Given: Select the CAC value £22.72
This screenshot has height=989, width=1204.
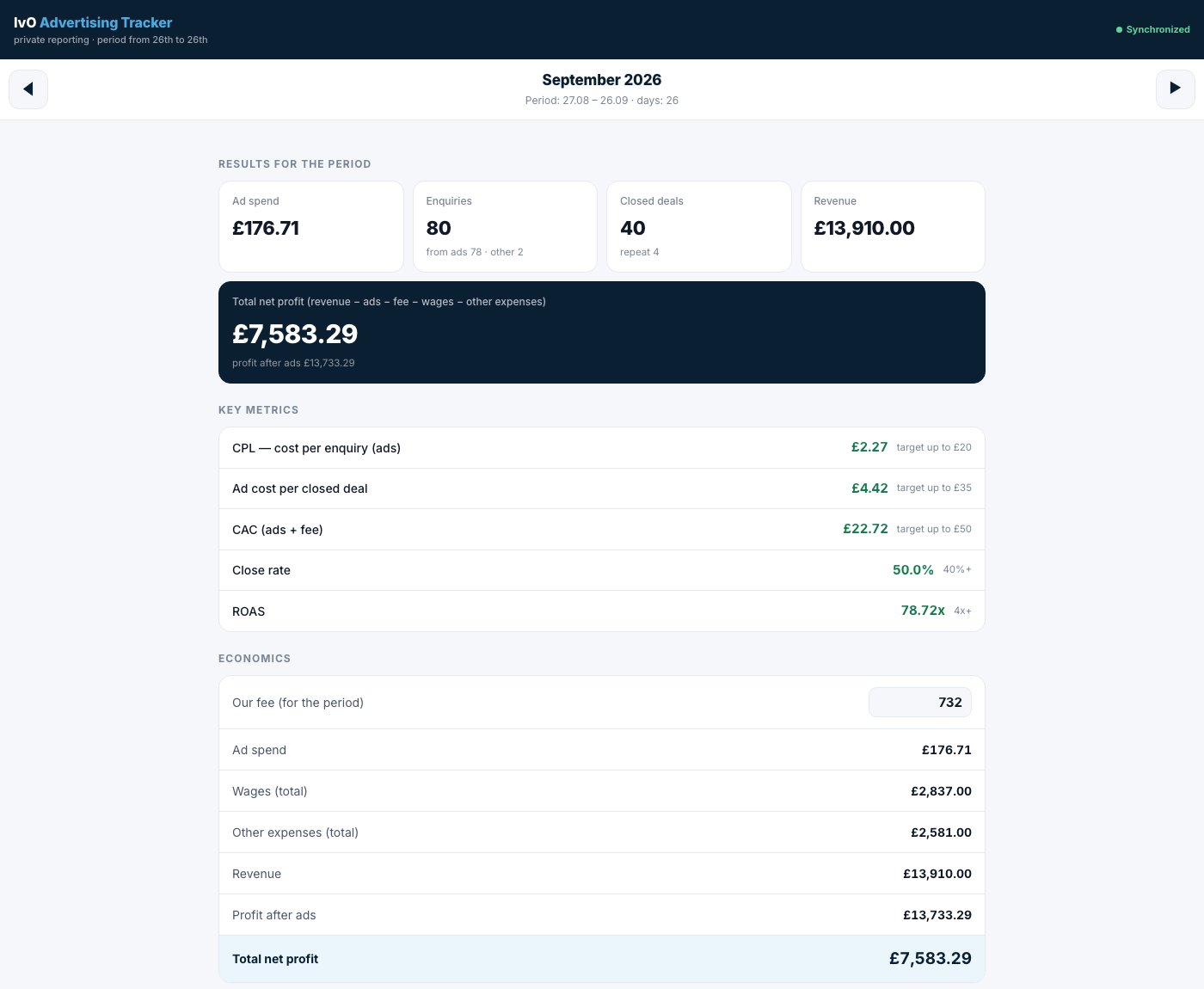Looking at the screenshot, I should point(865,529).
